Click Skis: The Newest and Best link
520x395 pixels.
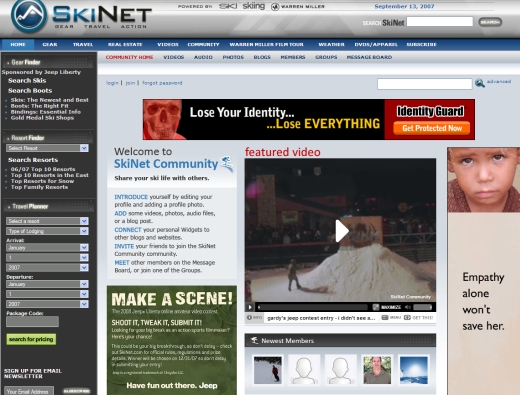click(x=50, y=100)
